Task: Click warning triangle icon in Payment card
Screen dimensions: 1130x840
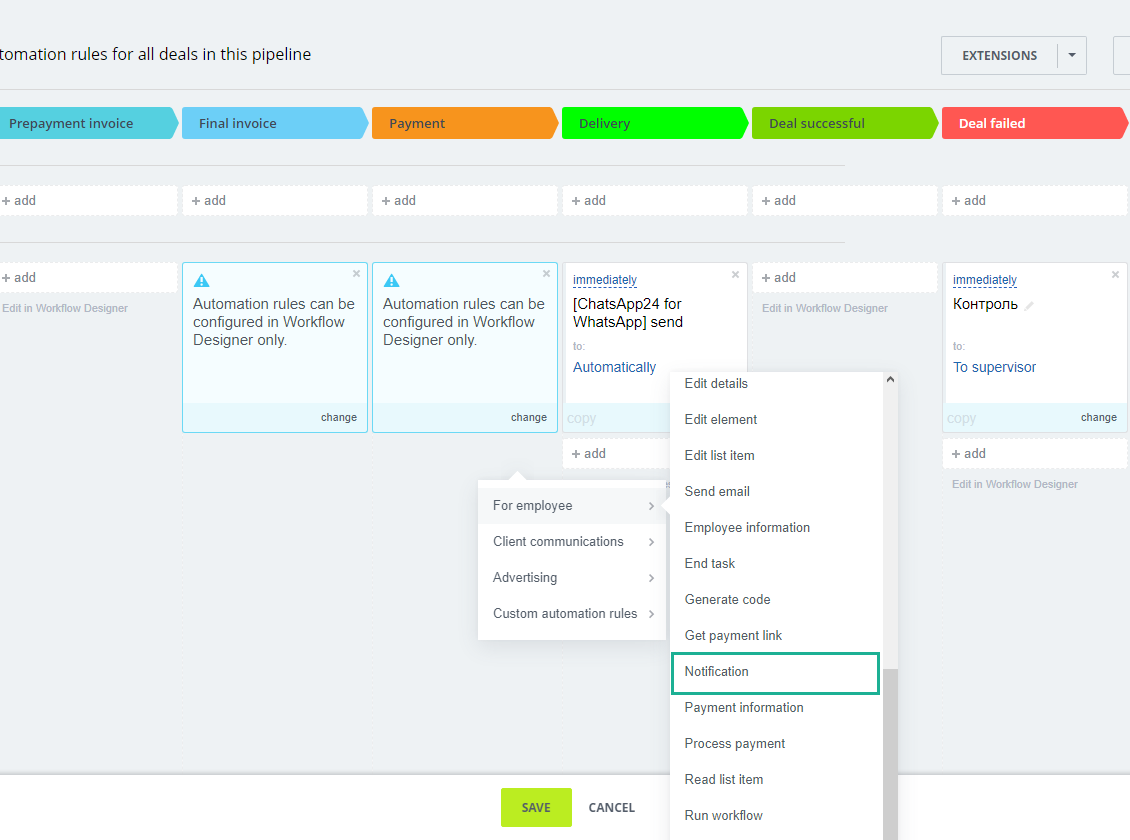Action: (x=391, y=281)
